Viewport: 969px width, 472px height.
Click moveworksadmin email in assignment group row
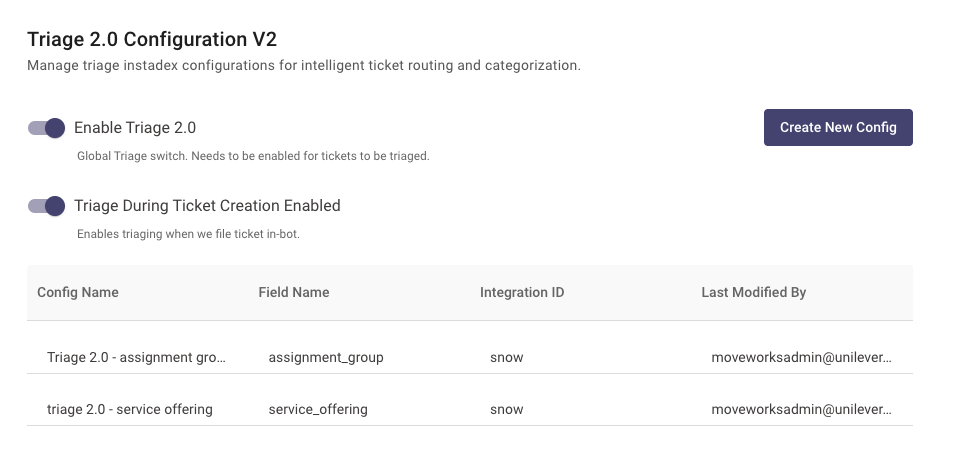coord(802,357)
